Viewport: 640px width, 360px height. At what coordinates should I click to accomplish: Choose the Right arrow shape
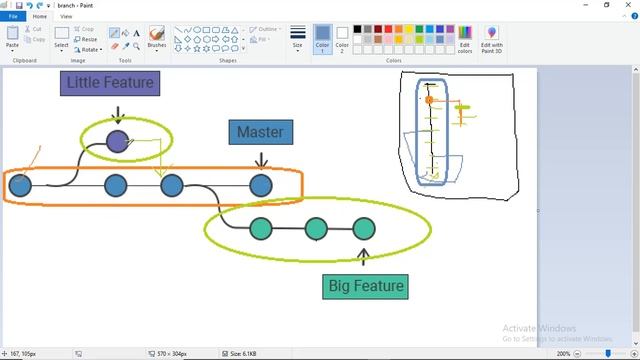216,39
